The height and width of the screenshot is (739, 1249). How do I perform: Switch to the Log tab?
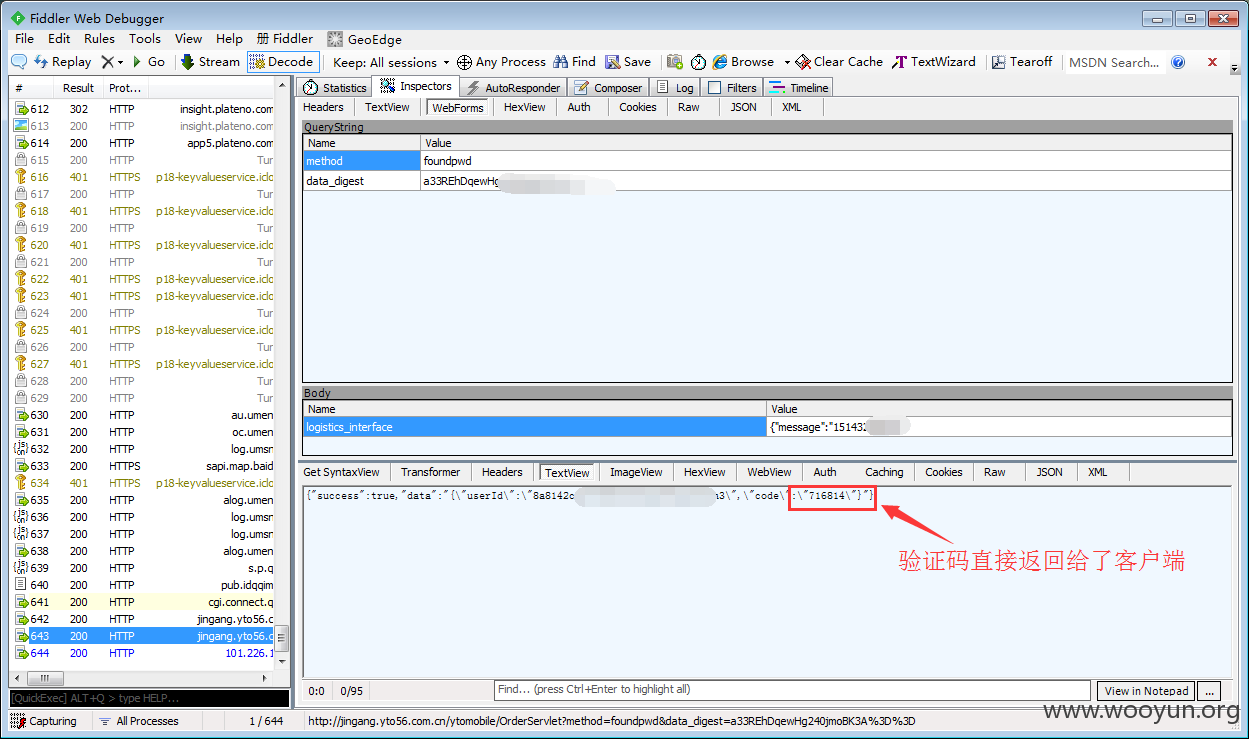pyautogui.click(x=675, y=88)
